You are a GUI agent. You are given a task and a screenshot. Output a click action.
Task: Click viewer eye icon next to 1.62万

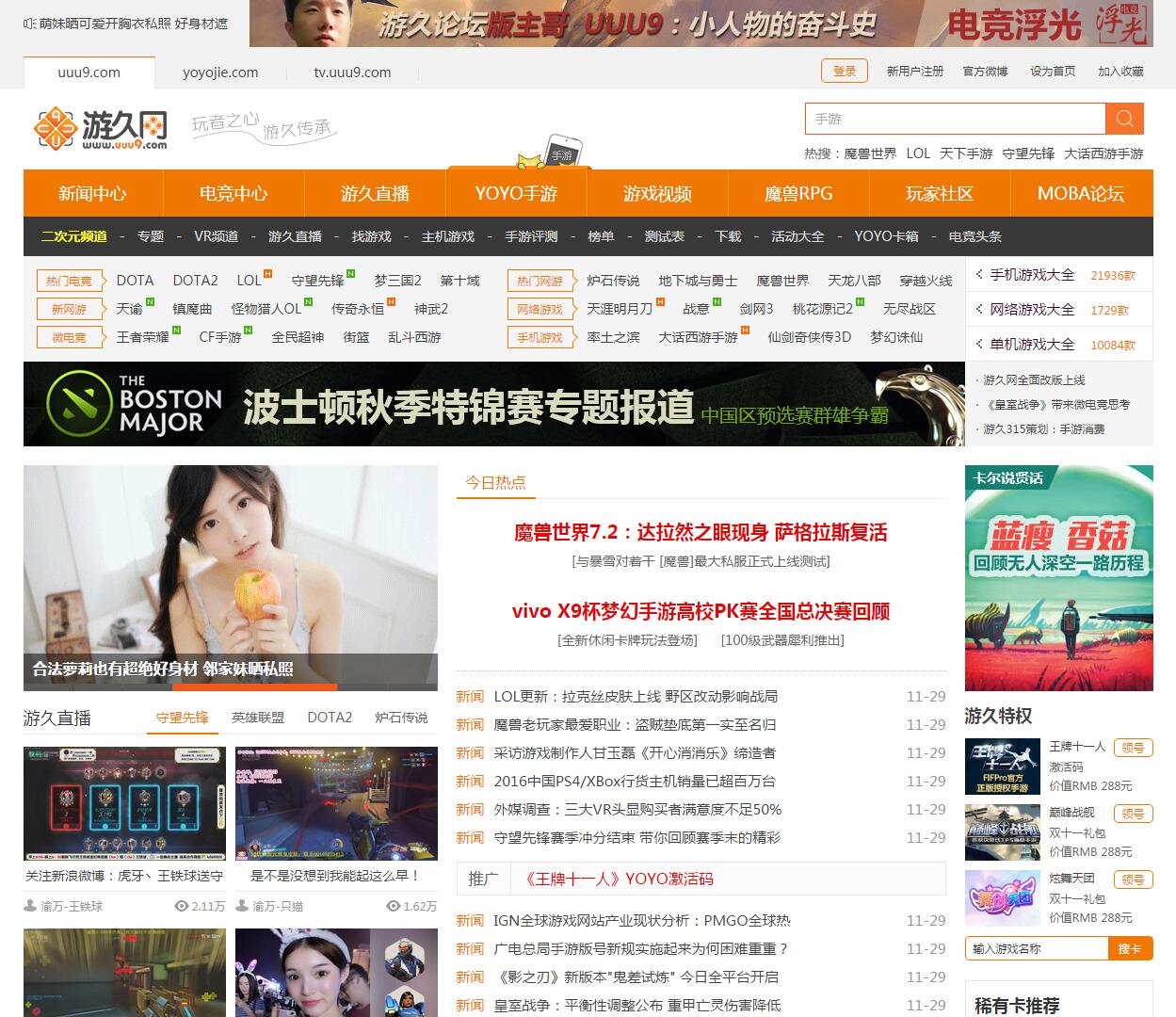(x=393, y=906)
